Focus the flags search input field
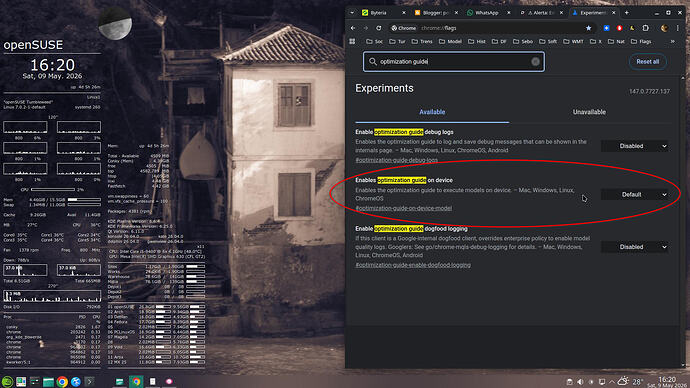 454,62
